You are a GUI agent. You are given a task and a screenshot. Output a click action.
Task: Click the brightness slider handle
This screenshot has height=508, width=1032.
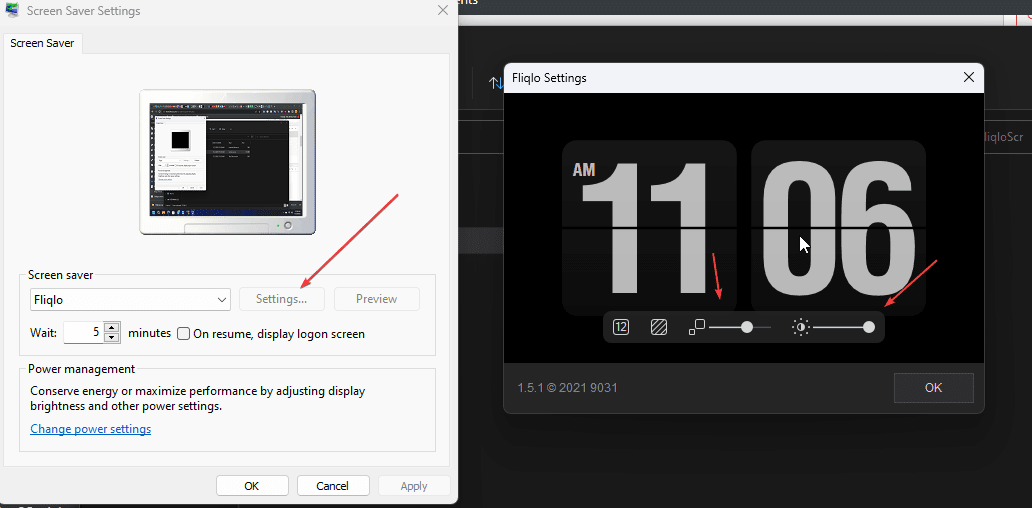coord(869,327)
